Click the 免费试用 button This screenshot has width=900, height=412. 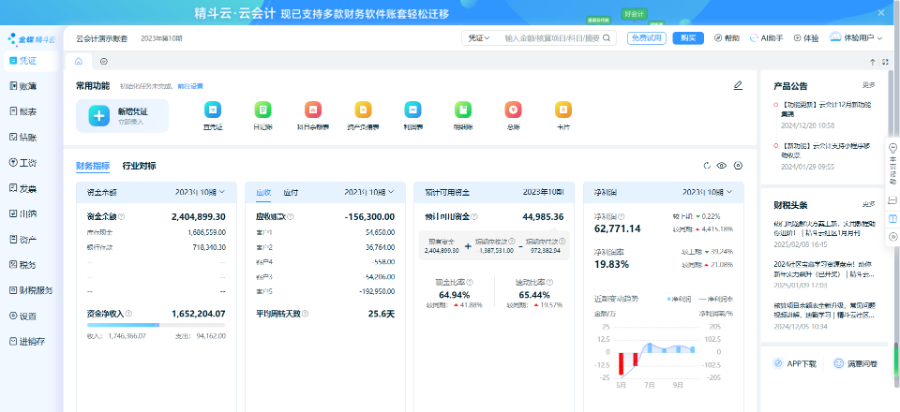point(646,38)
